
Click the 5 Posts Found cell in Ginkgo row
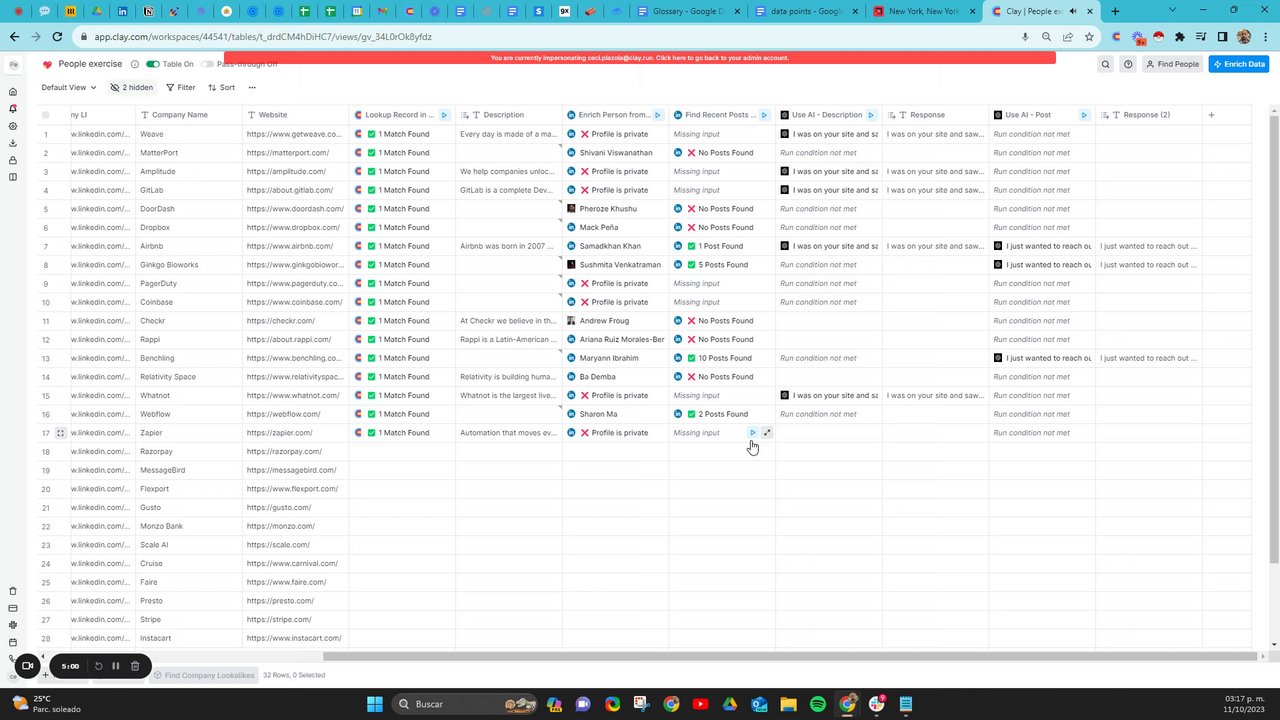tap(722, 265)
